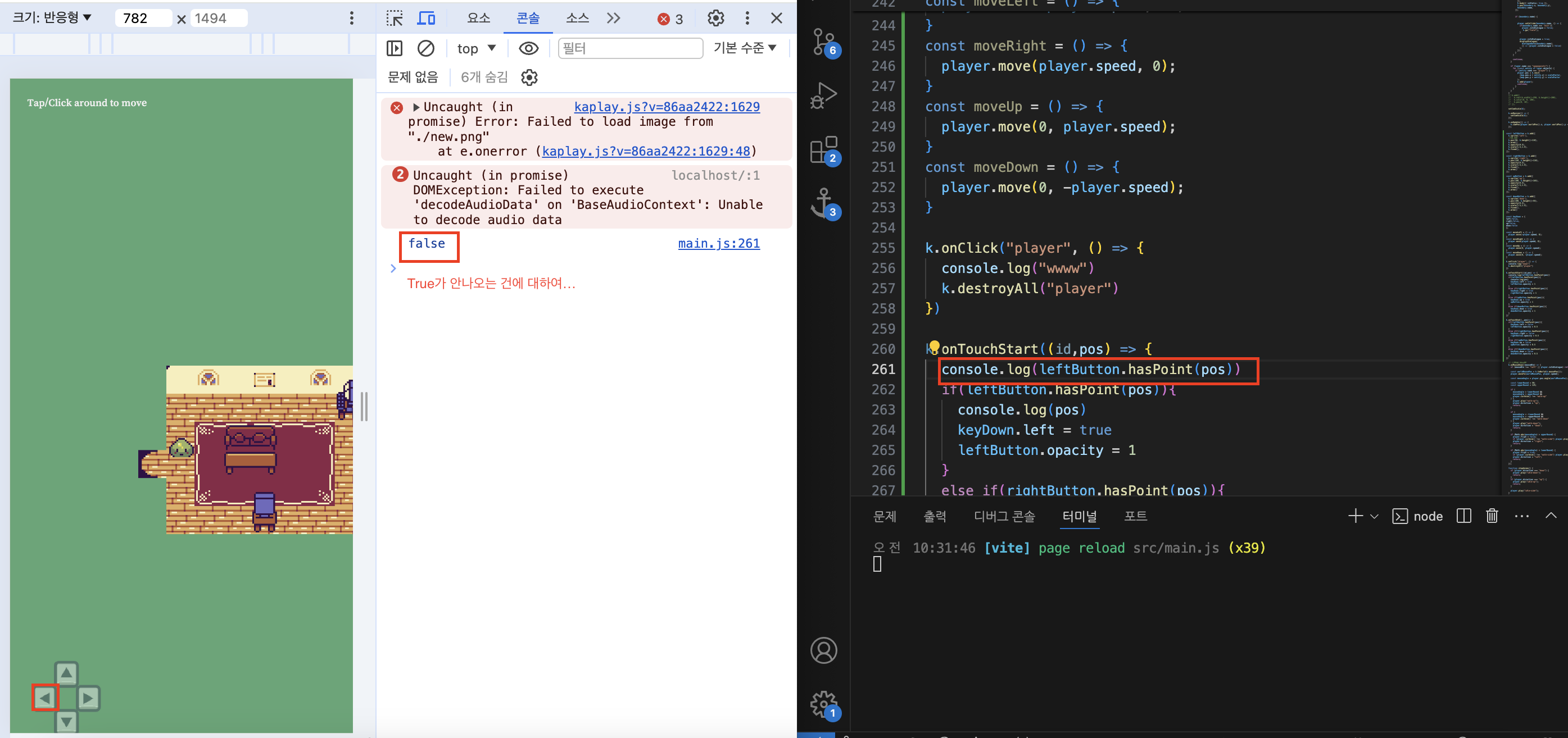Open the Extensions view icon
The width and height of the screenshot is (1568, 738).
pyautogui.click(x=823, y=149)
